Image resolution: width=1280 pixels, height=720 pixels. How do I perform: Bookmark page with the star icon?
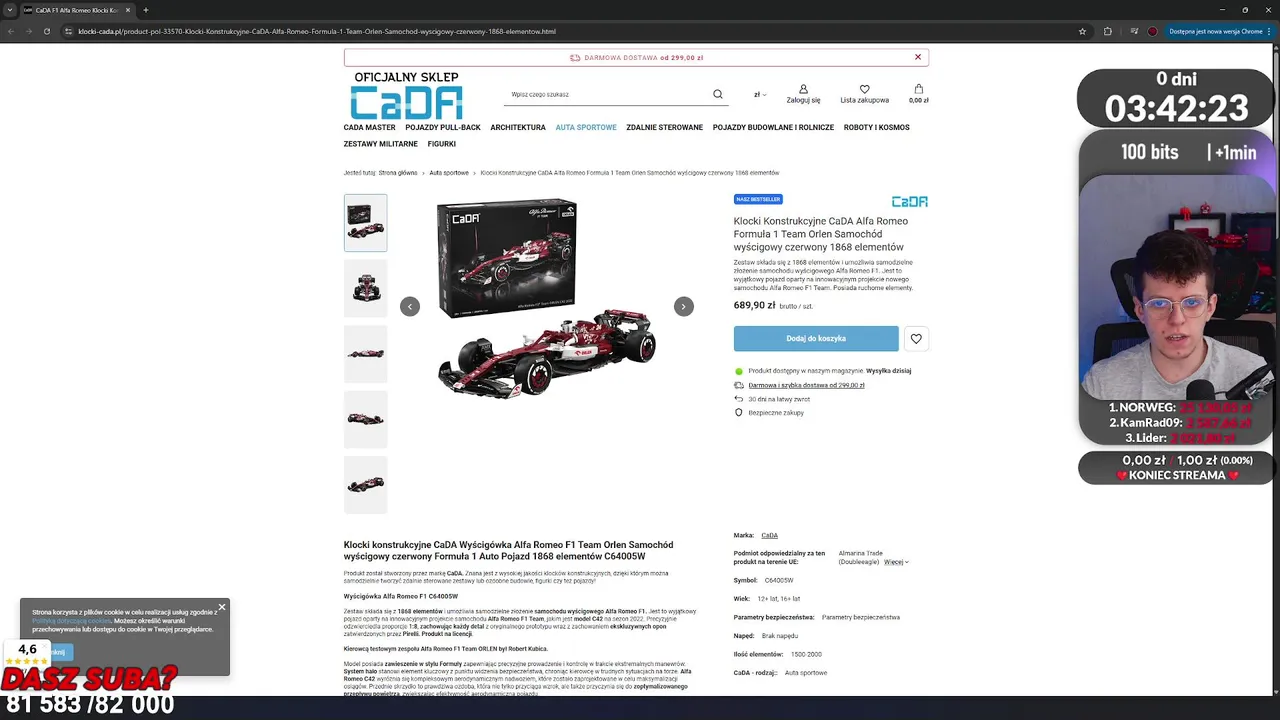point(1082,31)
